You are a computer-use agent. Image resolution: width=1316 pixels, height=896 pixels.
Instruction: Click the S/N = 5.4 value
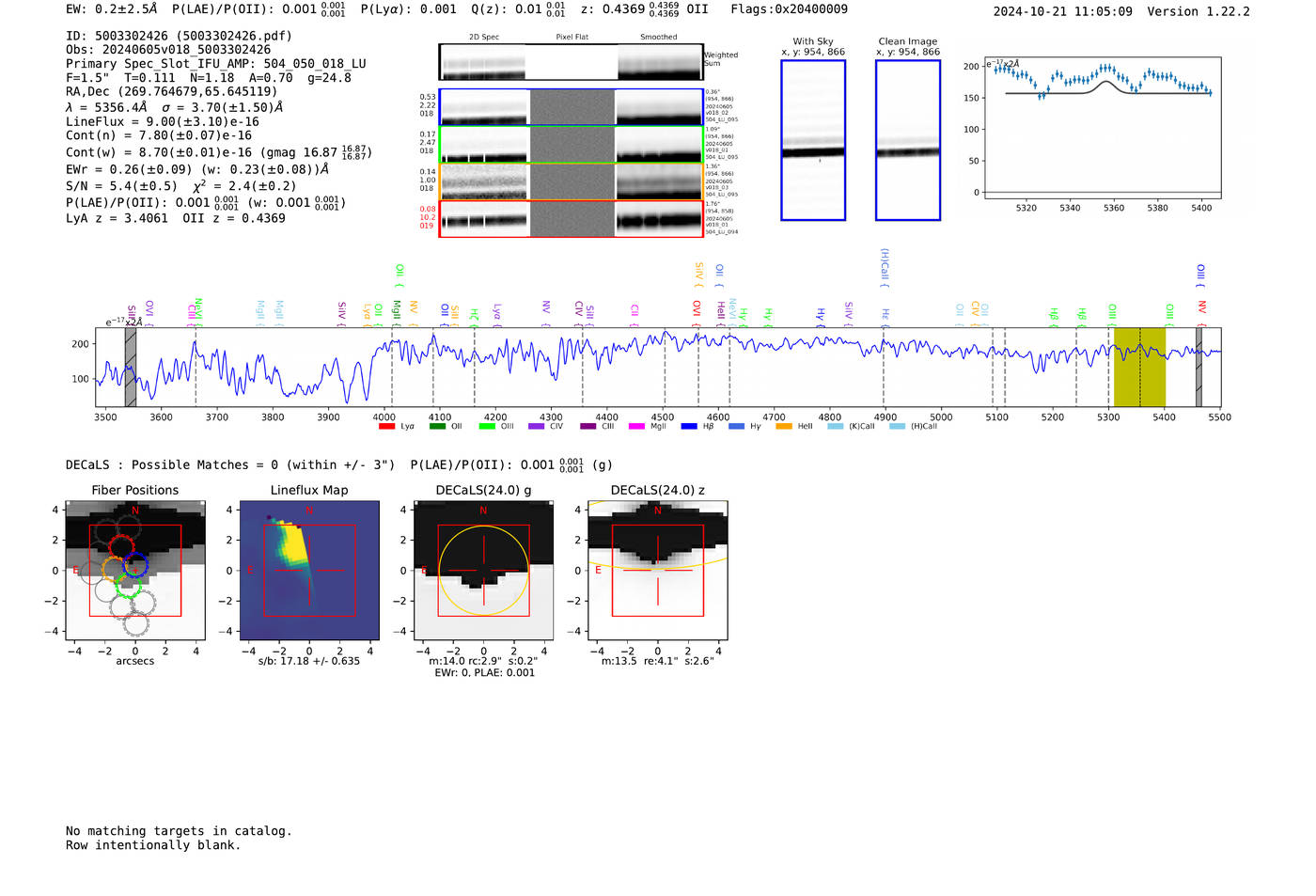click(x=121, y=186)
